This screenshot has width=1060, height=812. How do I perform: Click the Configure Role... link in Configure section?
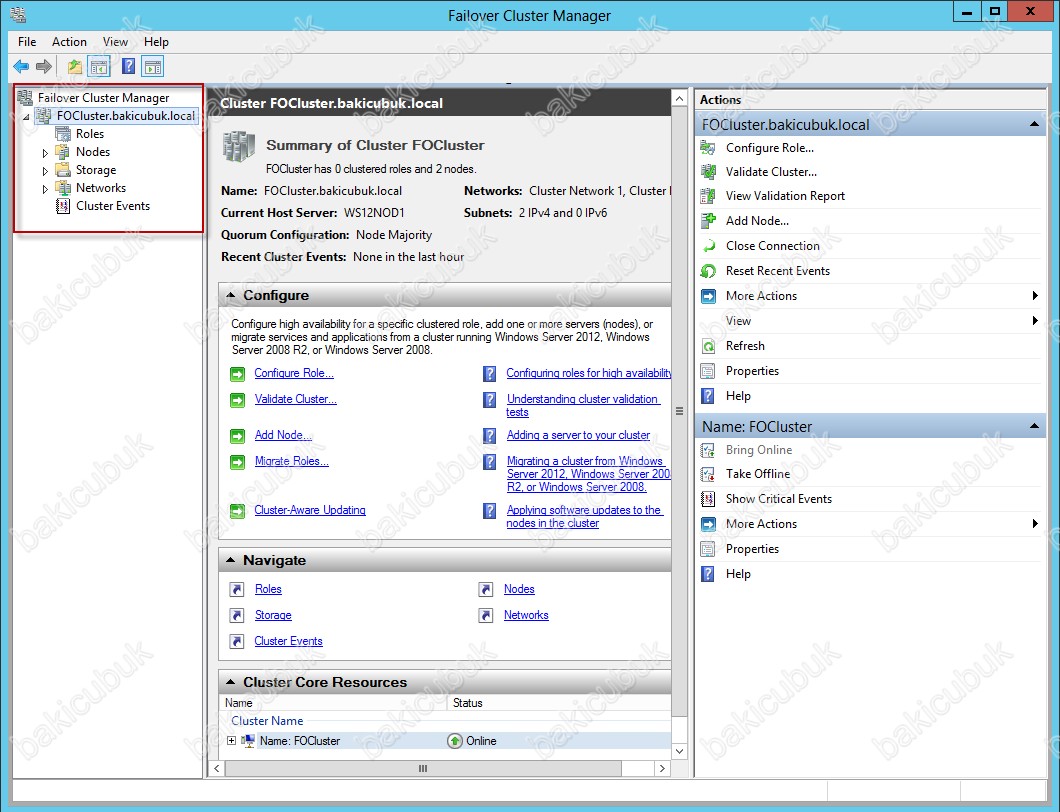coord(294,373)
